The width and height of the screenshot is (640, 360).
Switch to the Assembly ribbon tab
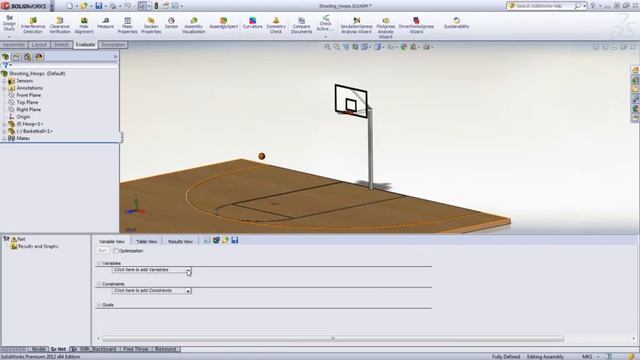(x=14, y=45)
